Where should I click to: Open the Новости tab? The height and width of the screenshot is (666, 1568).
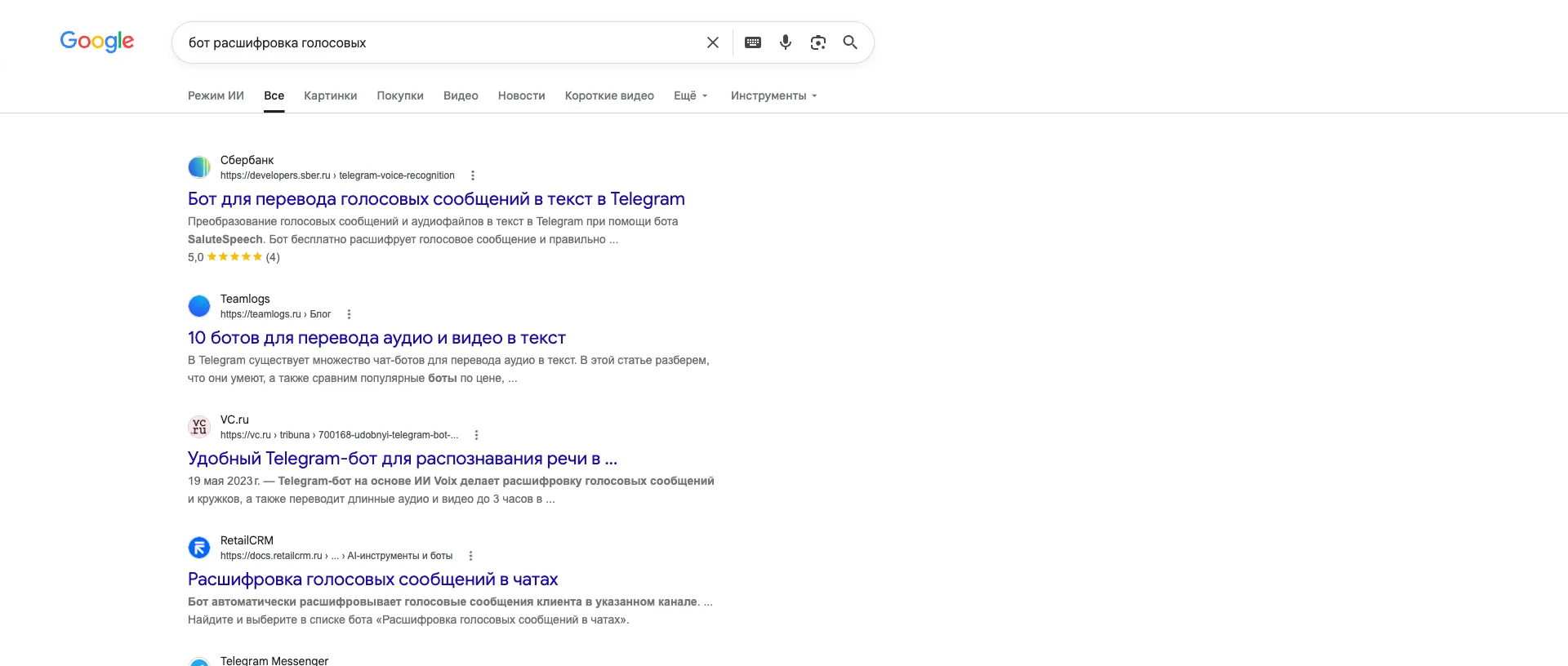(521, 95)
